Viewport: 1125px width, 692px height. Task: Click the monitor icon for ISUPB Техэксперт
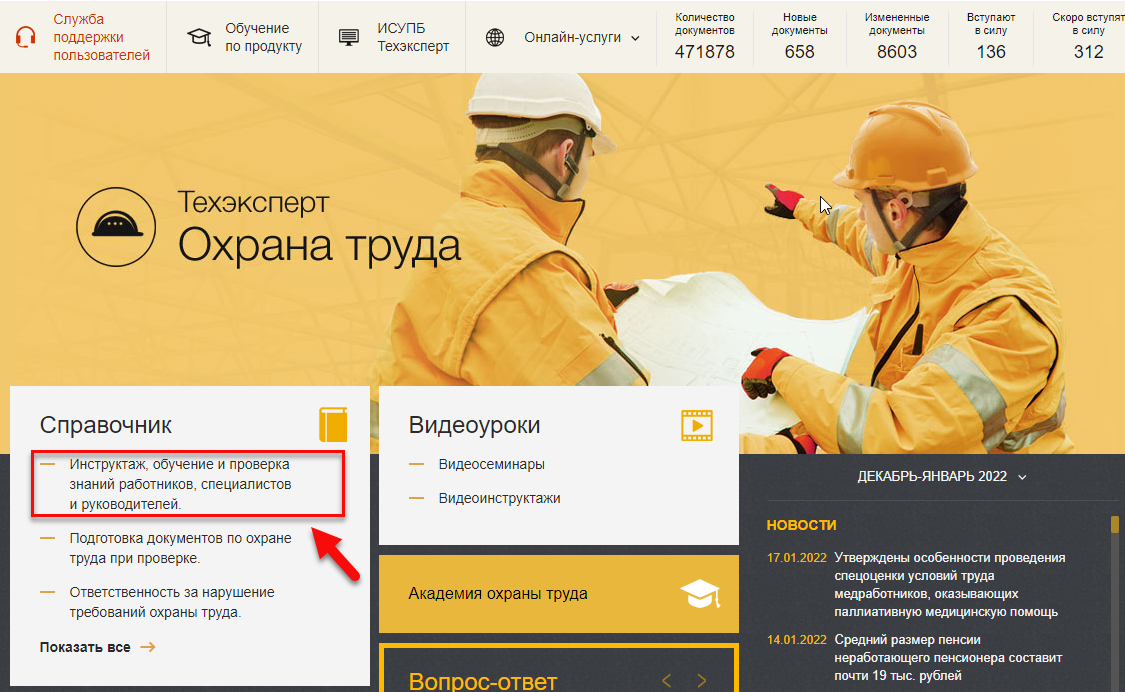[349, 37]
